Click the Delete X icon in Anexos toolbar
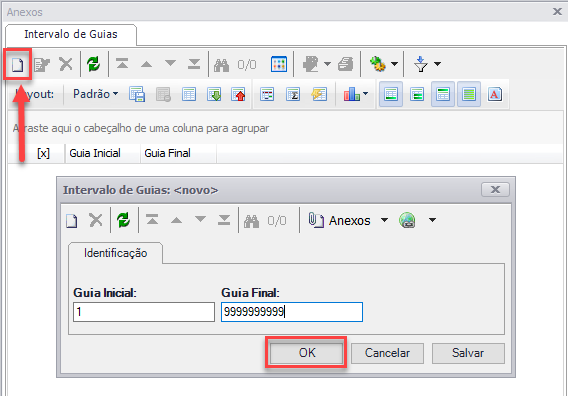Viewport: 568px width, 396px height. [x=66, y=64]
